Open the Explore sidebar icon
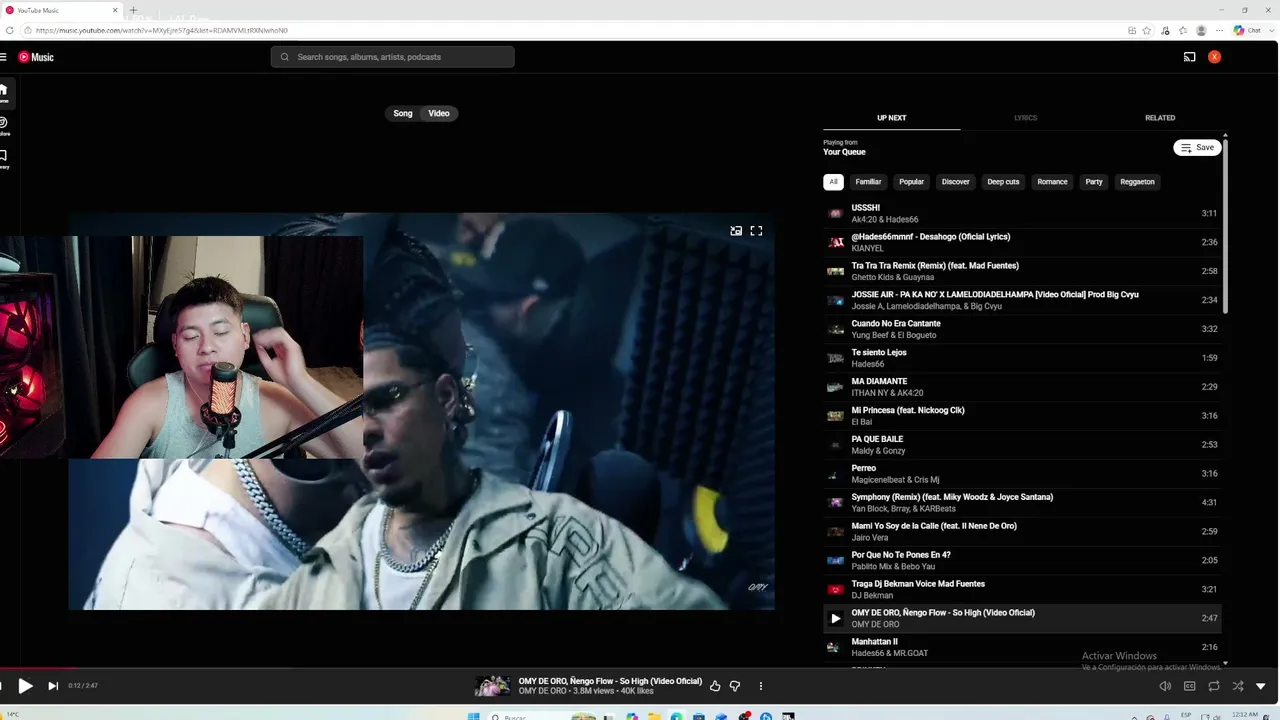This screenshot has height=720, width=1280. point(3,126)
